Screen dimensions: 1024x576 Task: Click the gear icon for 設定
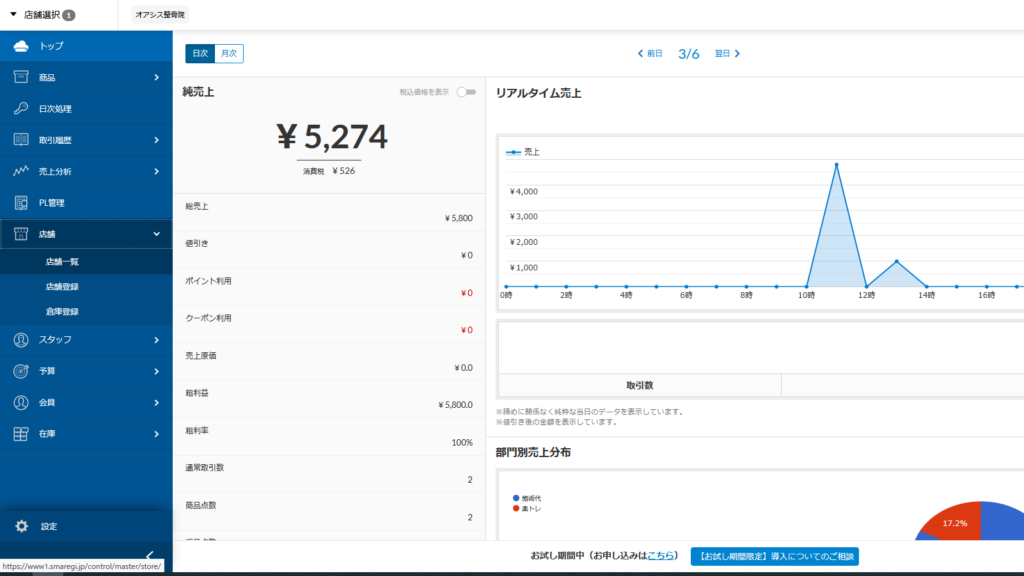pyautogui.click(x=21, y=526)
